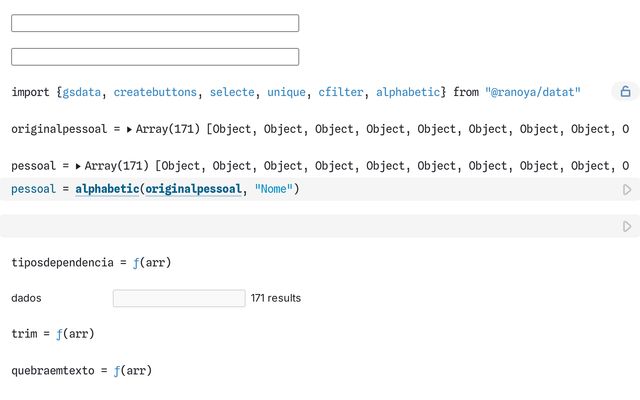Open the "@ranoya/datat" notebook link
The image size is (640, 400).
(533, 92)
